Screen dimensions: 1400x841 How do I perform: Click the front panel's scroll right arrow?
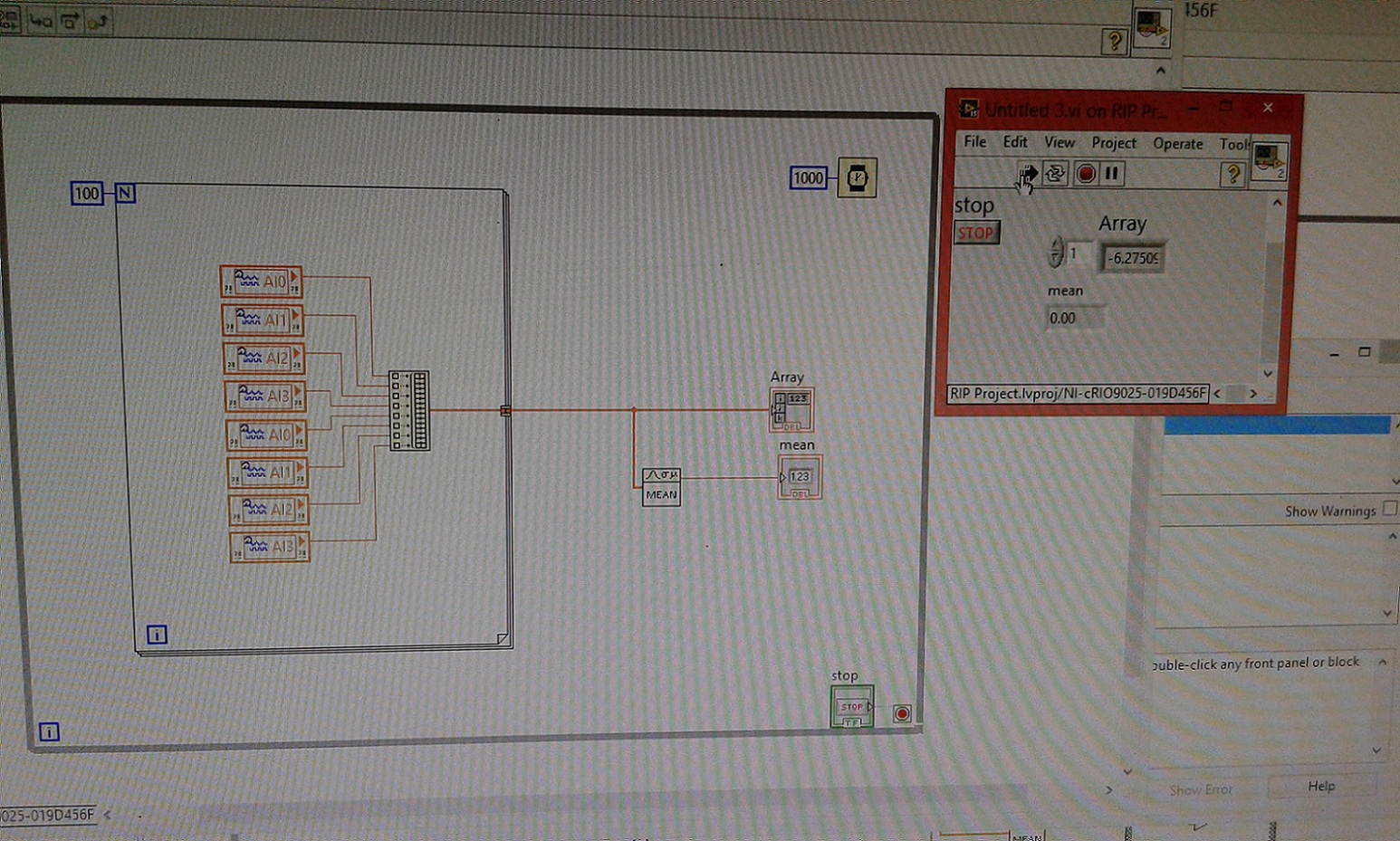point(1253,393)
